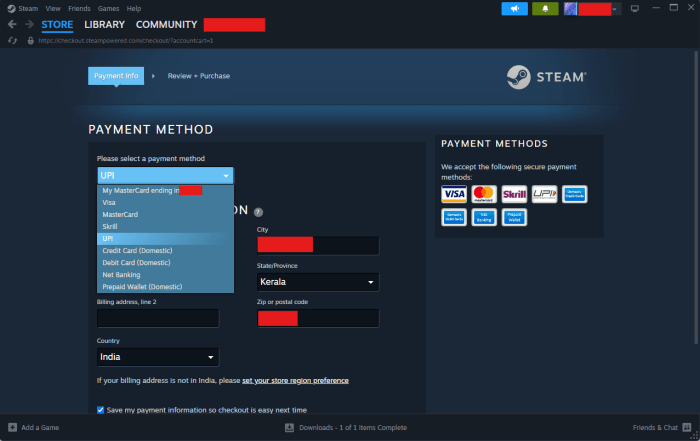The width and height of the screenshot is (700, 441).
Task: Click the Visa card logo
Action: coord(454,194)
